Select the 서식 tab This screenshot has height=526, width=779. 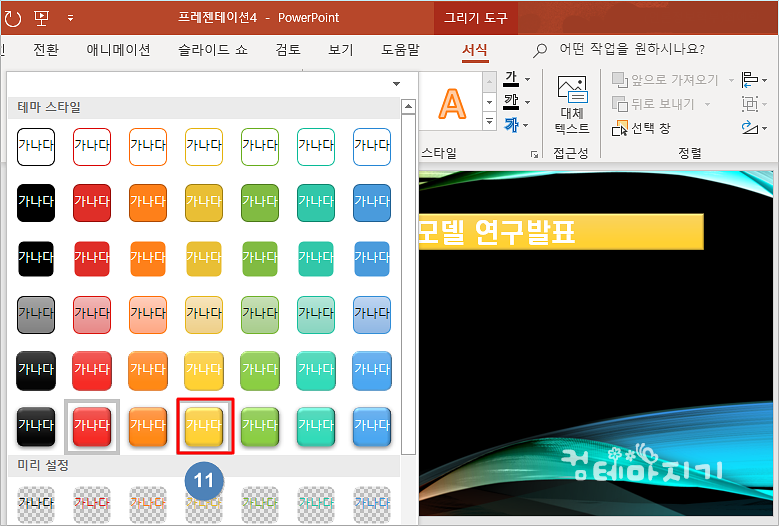474,50
